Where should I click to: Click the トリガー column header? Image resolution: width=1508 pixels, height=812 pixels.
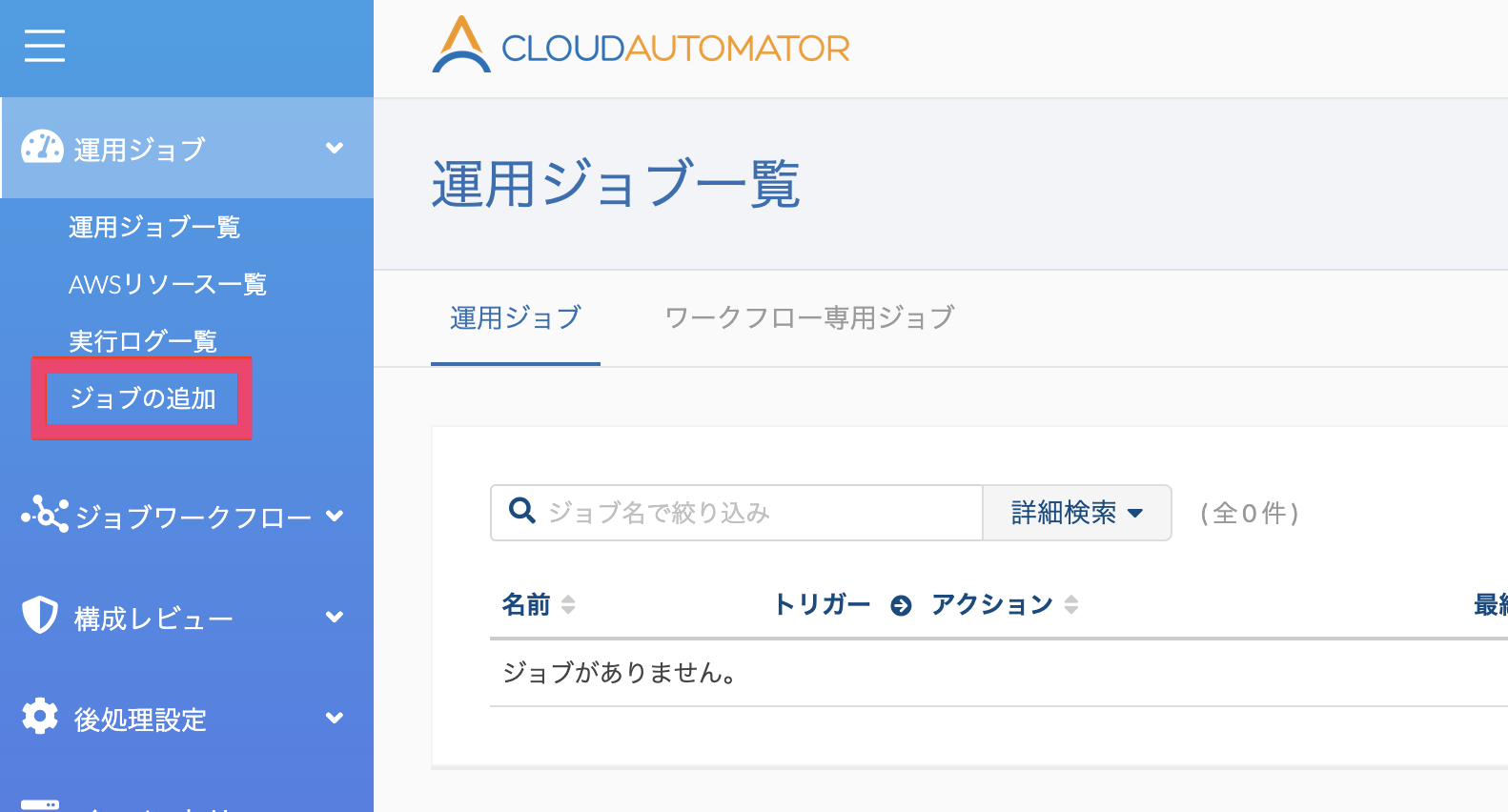click(x=822, y=604)
